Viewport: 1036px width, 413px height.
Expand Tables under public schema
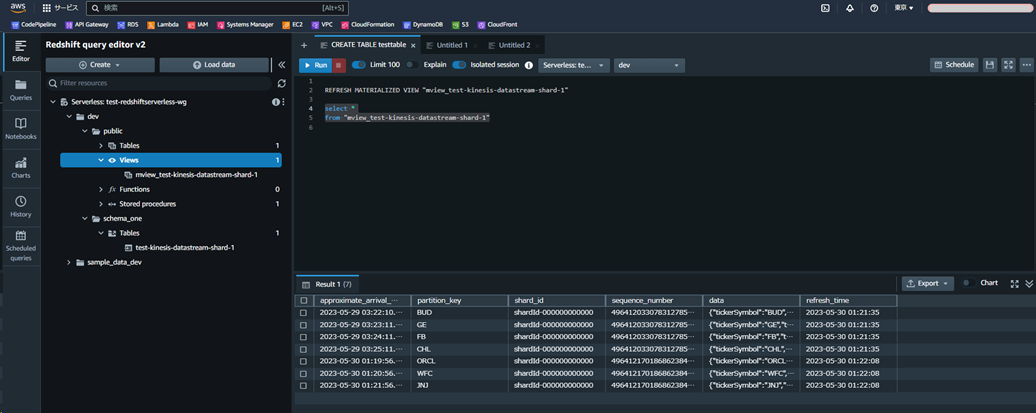pos(101,145)
